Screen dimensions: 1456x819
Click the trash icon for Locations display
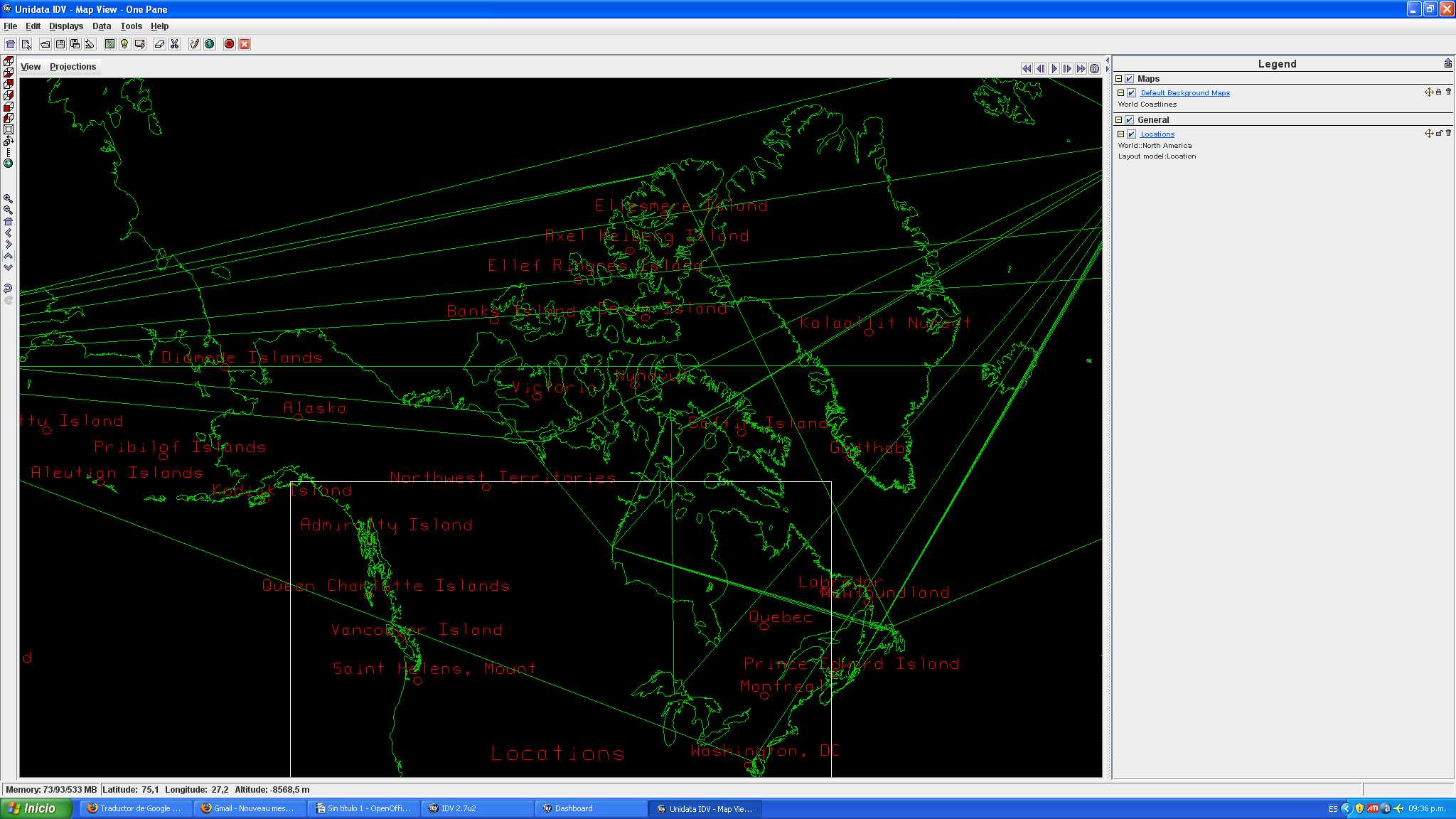coord(1448,133)
